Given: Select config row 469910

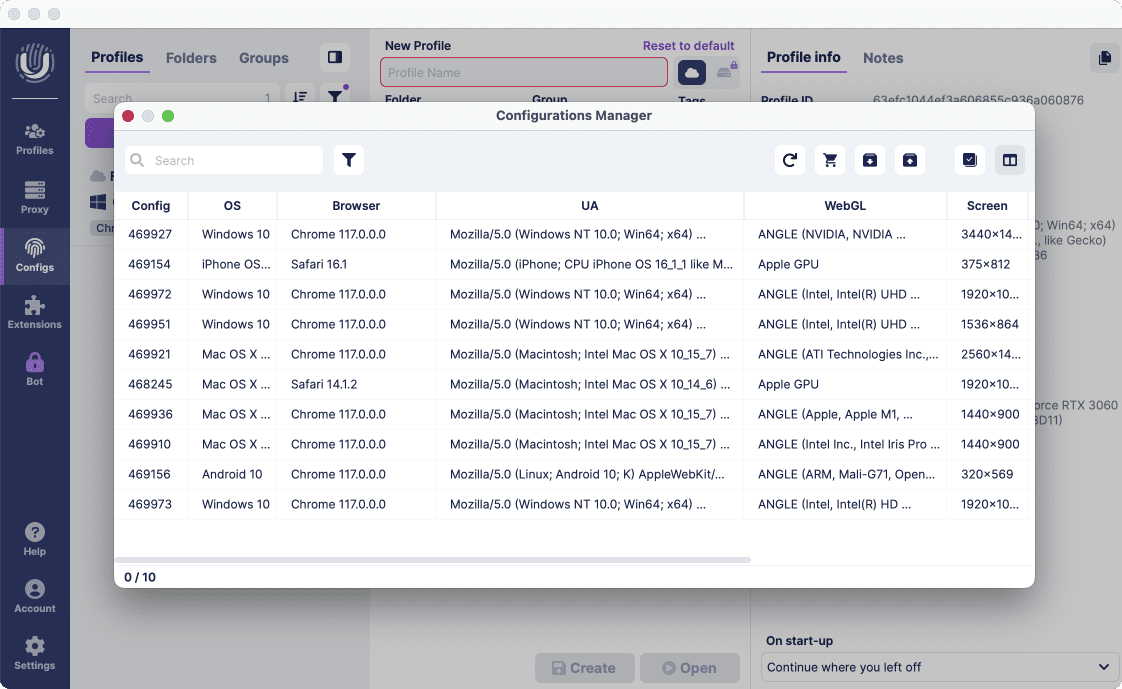Looking at the screenshot, I should coord(572,444).
